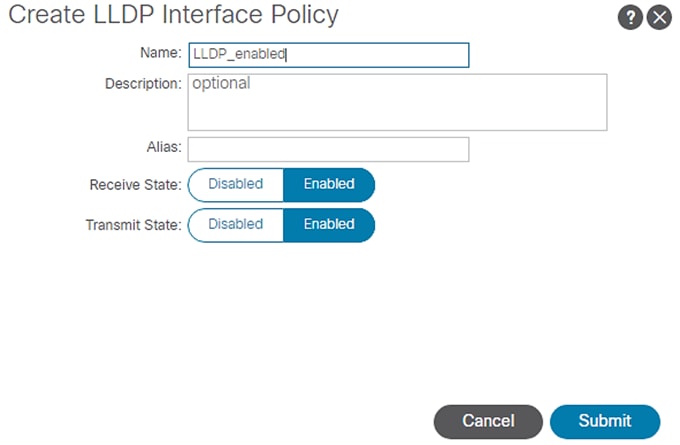The image size is (680, 445).
Task: Place cursor after LLDP_enabled text
Action: [287, 55]
